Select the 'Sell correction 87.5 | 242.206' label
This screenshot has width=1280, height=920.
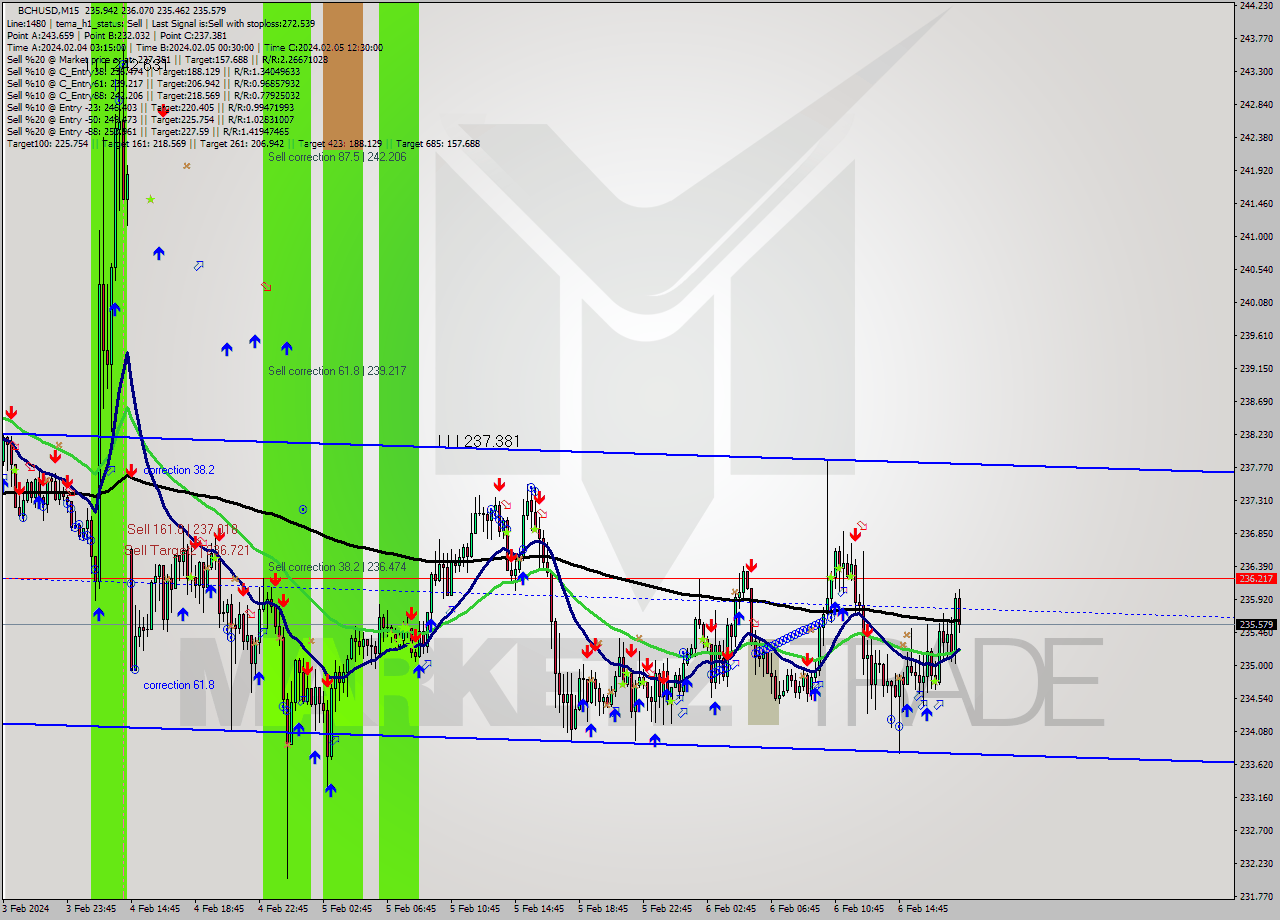[337, 157]
